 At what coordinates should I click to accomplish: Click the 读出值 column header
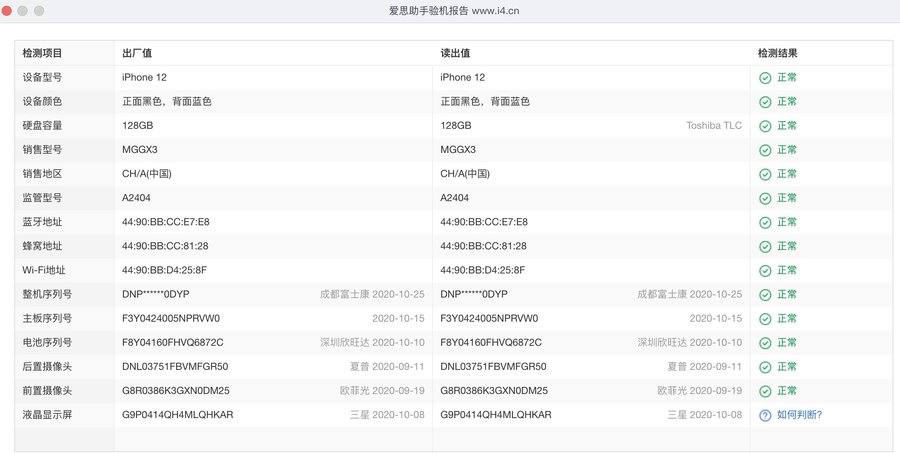pyautogui.click(x=455, y=53)
